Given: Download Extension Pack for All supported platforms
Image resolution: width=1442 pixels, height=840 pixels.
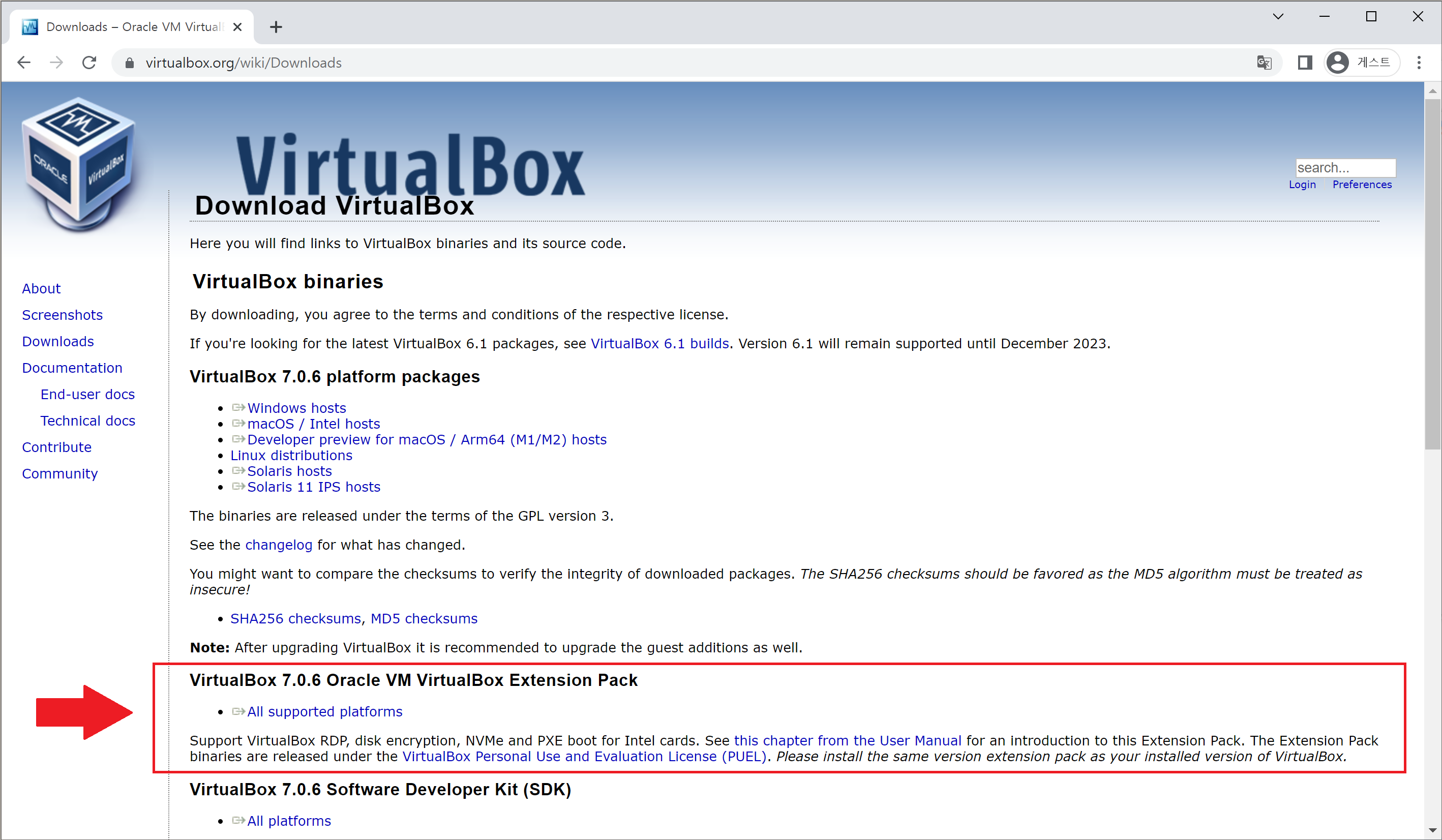Looking at the screenshot, I should click(x=324, y=711).
